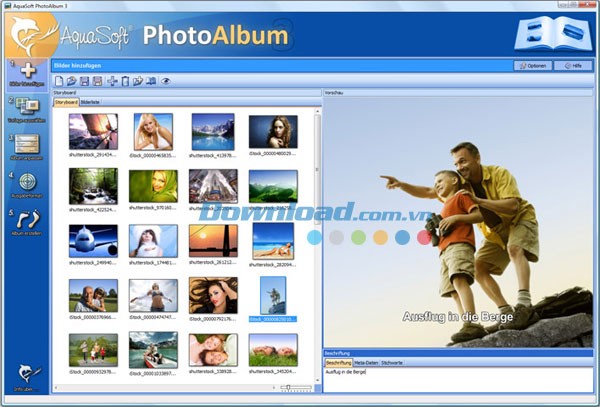Click the scroll down arrow of storyboard
This screenshot has height=407, width=600.
click(x=317, y=380)
